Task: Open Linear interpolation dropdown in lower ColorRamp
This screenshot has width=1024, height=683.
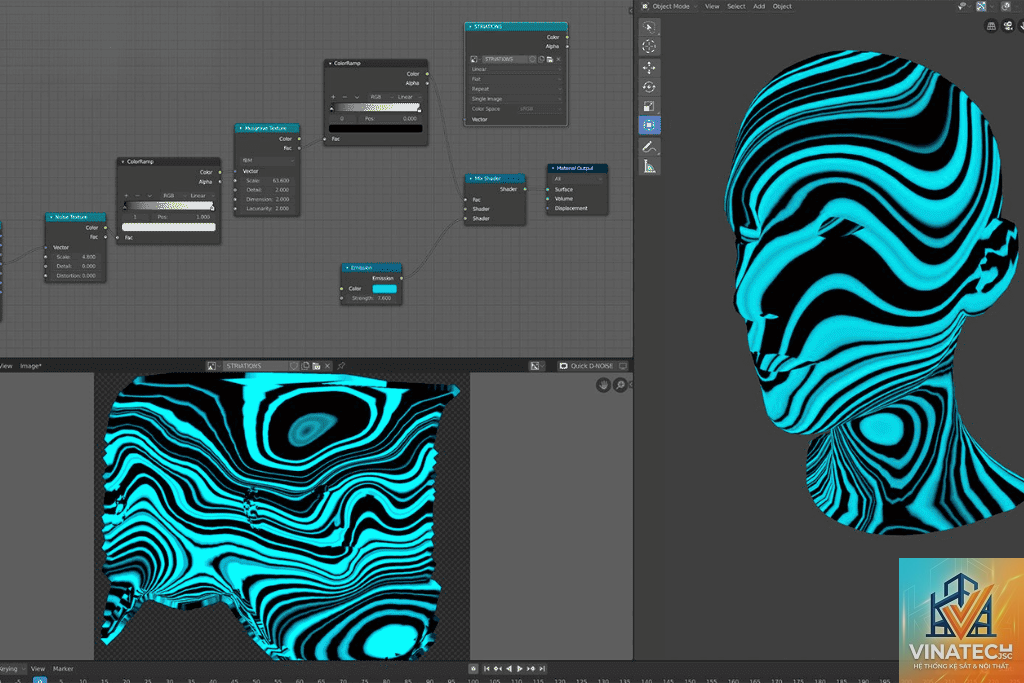Action: point(201,195)
